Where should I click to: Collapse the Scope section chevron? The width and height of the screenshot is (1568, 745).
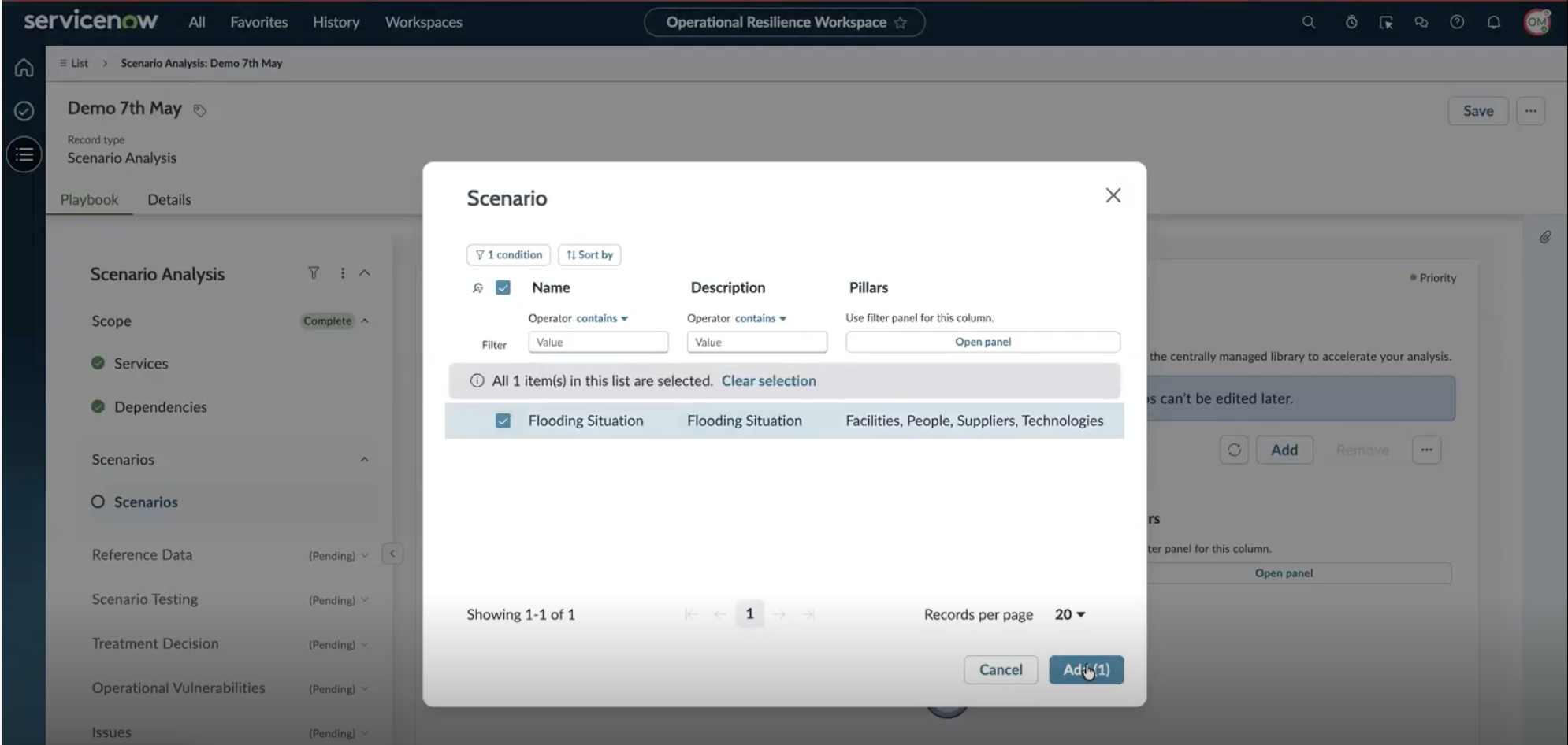click(364, 321)
